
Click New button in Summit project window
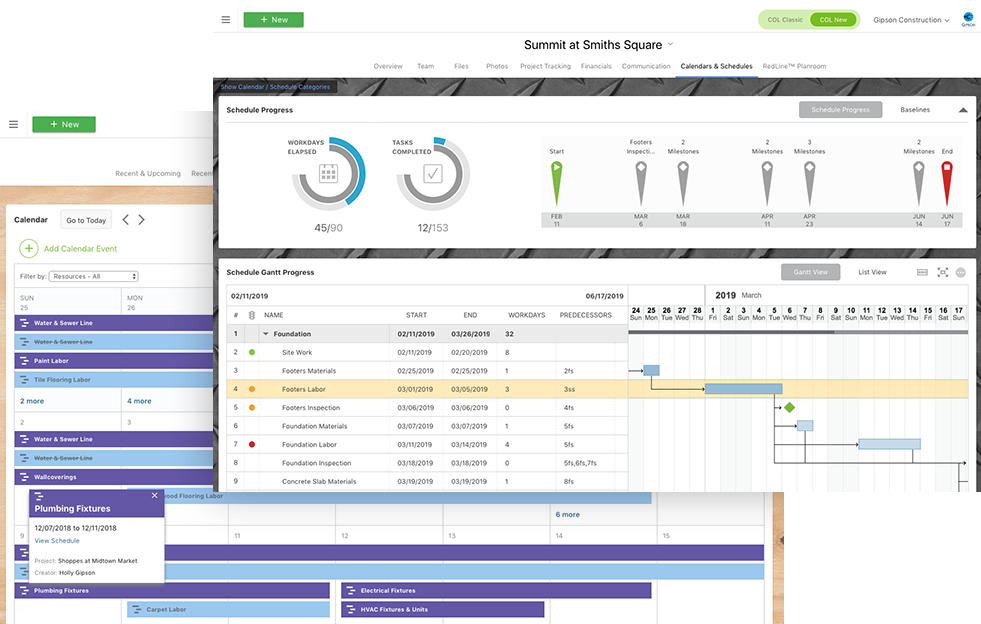273,20
